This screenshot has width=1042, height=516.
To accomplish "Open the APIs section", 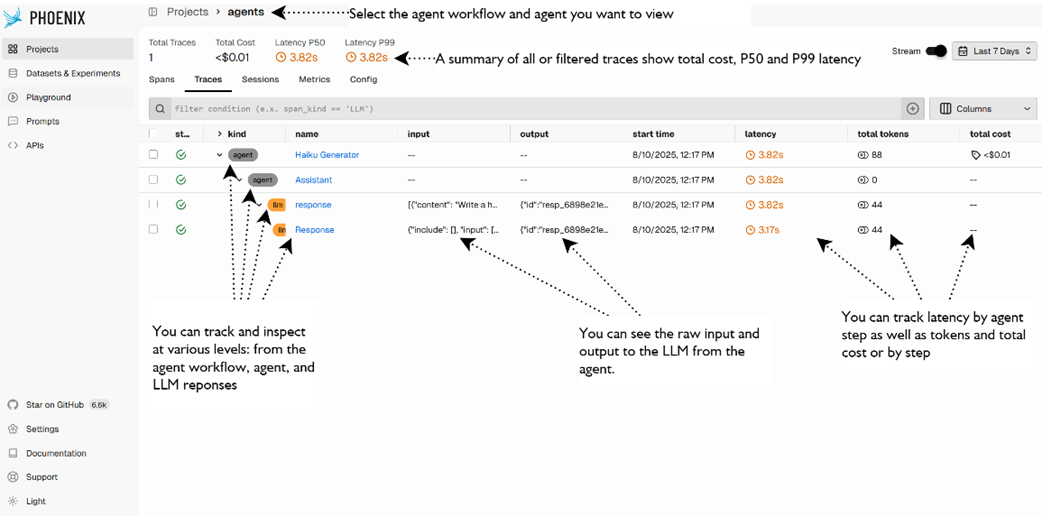I will (x=35, y=145).
